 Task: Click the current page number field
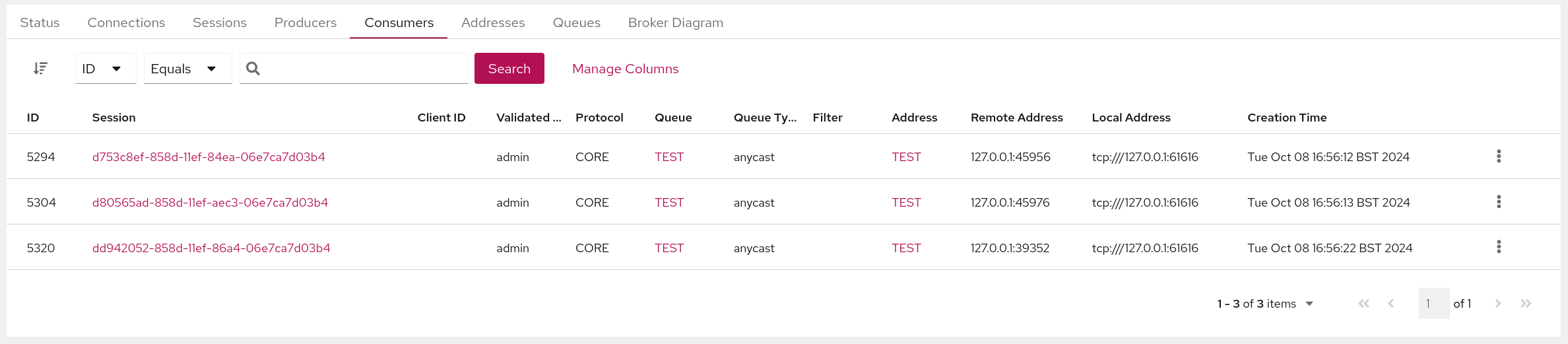[1433, 304]
